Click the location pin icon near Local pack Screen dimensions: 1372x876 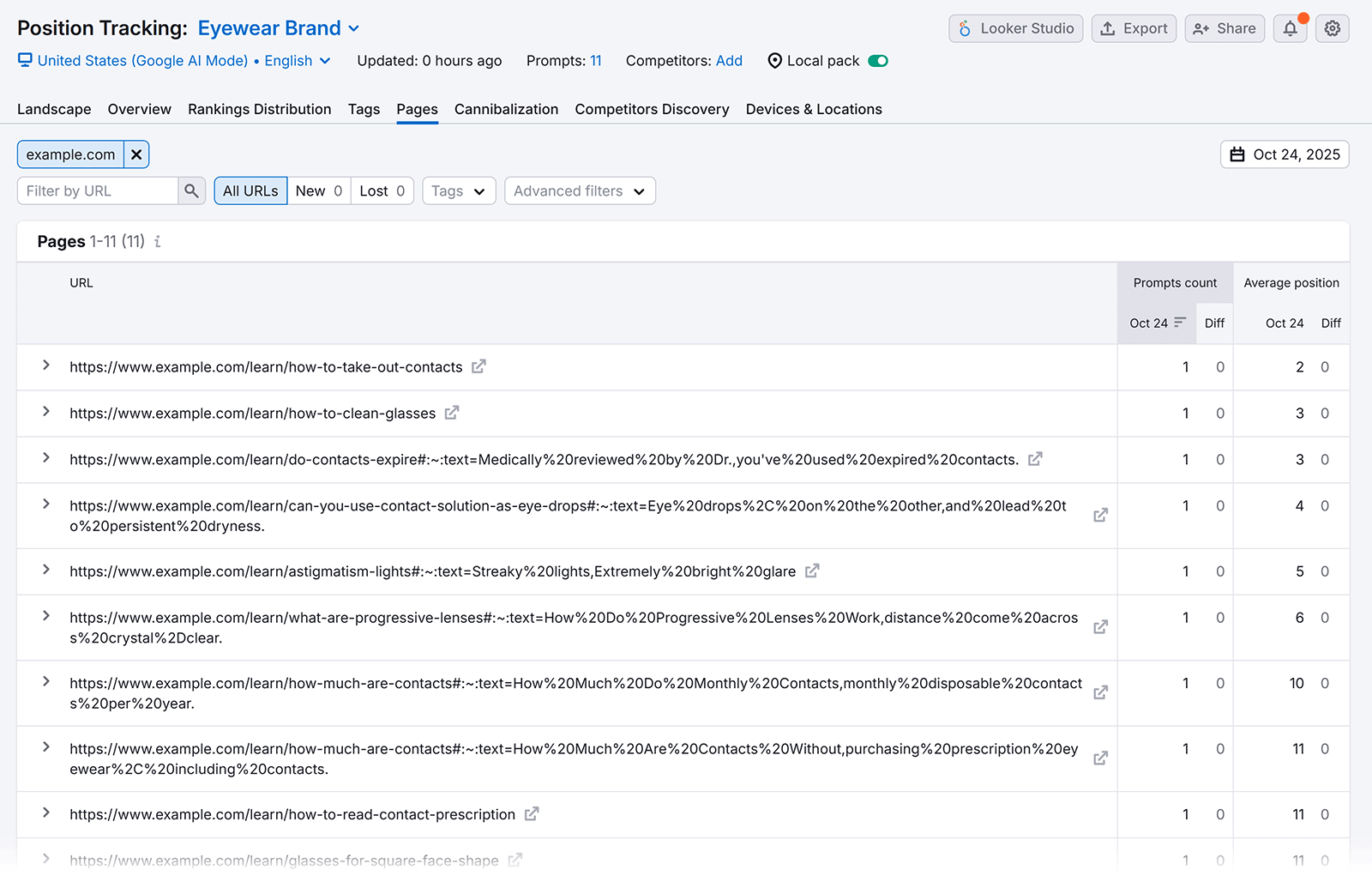[774, 60]
